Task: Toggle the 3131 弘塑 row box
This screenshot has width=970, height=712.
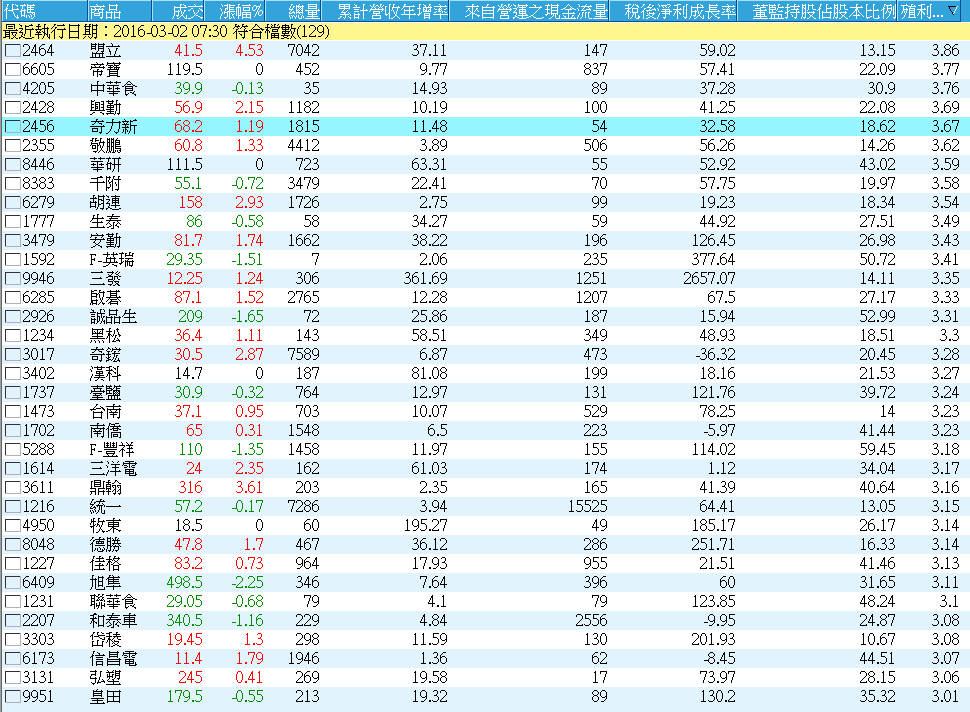Action: click(12, 678)
